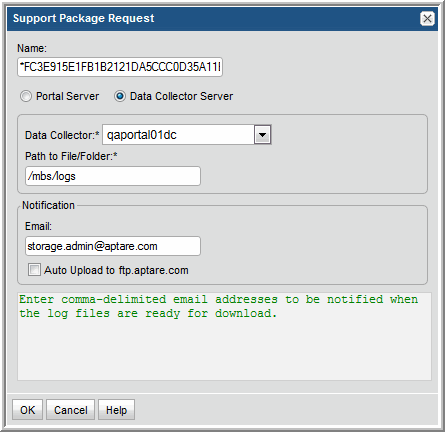Click the Notification group heading
This screenshot has height=432, width=445.
48,205
